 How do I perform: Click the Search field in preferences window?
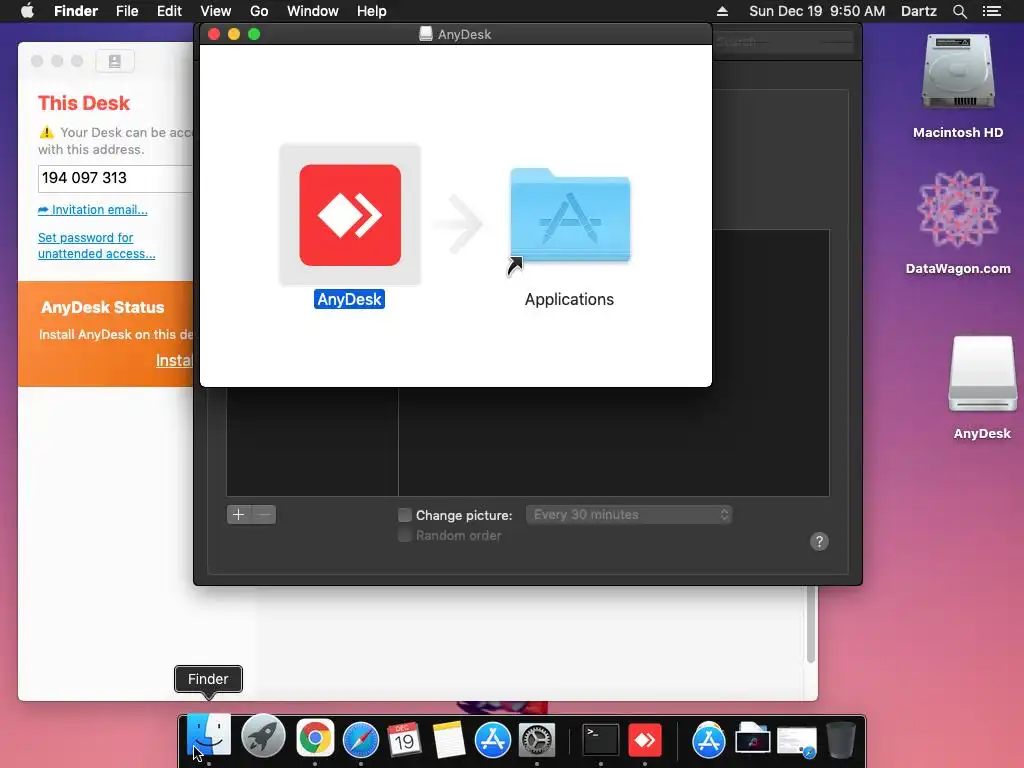pos(782,42)
